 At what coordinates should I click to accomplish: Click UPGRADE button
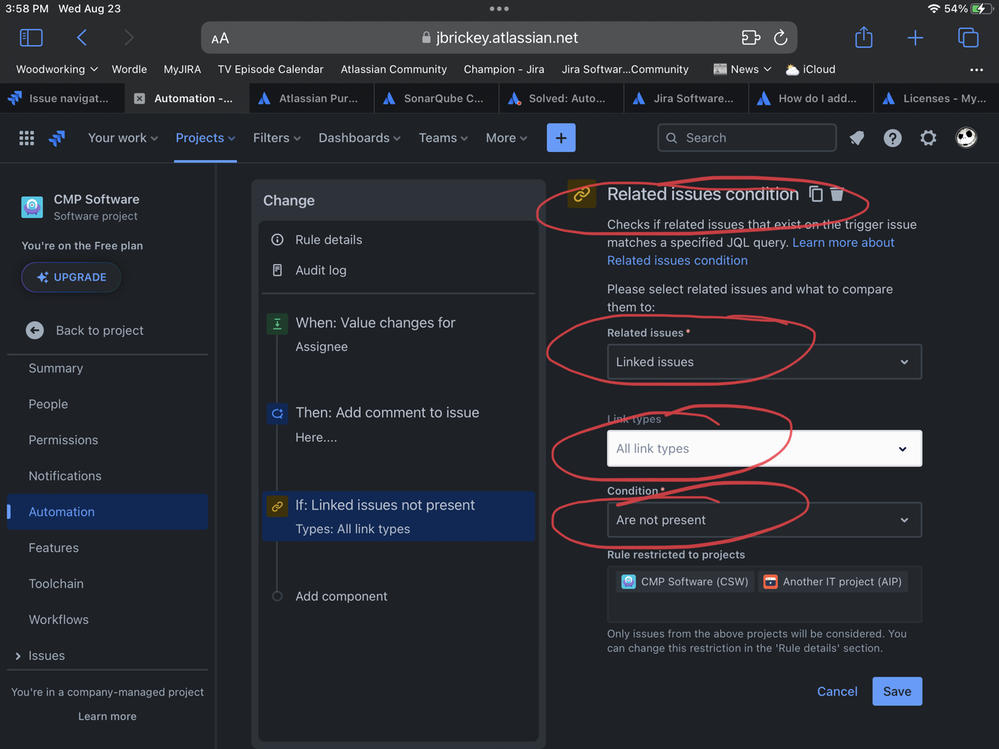(71, 277)
